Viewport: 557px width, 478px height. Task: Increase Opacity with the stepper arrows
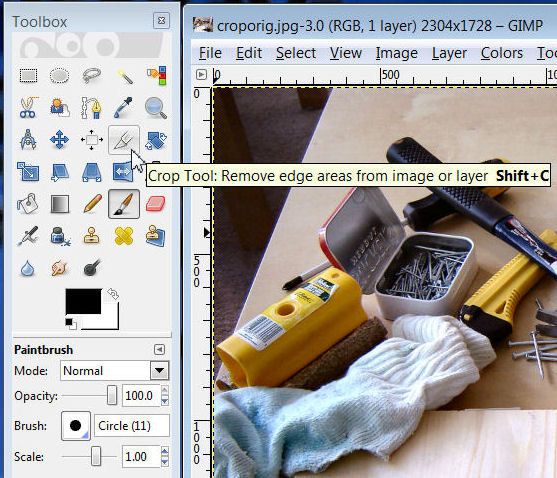tap(164, 390)
